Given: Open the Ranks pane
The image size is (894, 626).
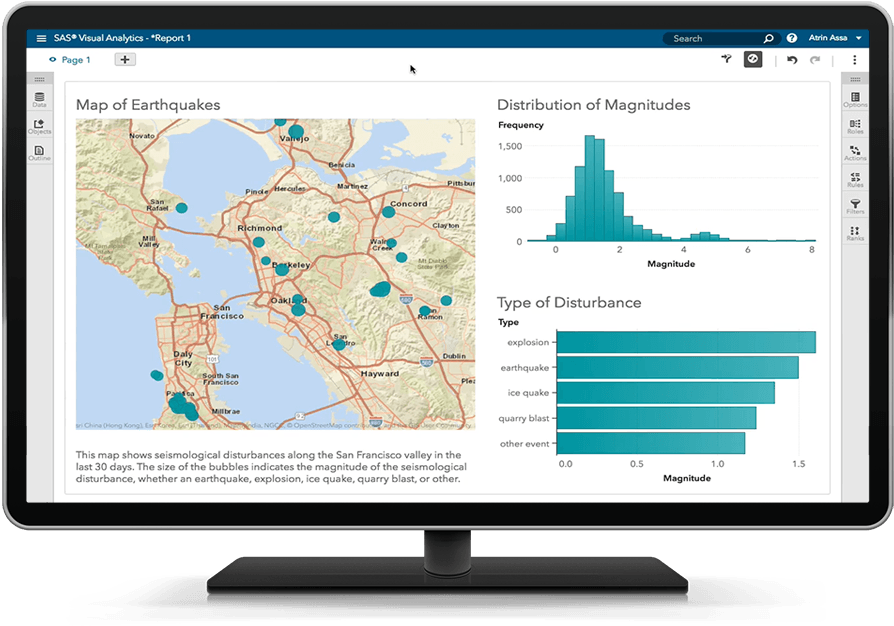Looking at the screenshot, I should click(855, 234).
